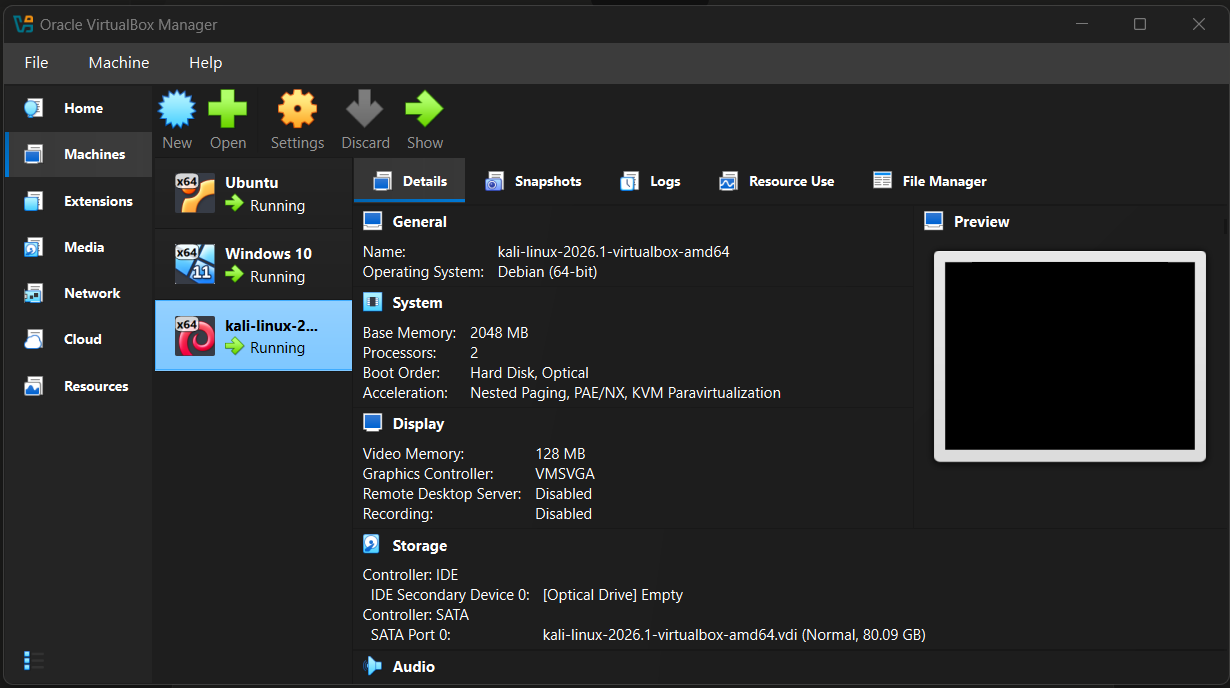Click the Ubuntu VM OS icon
1230x688 pixels.
(195, 193)
